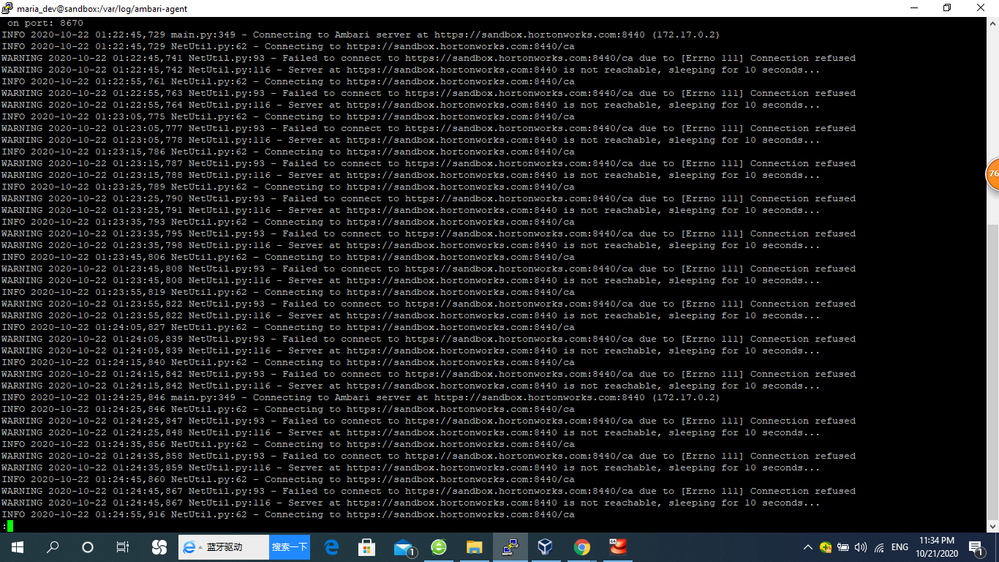Image resolution: width=999 pixels, height=562 pixels.
Task: Open VirtualBox from taskbar
Action: click(545, 547)
